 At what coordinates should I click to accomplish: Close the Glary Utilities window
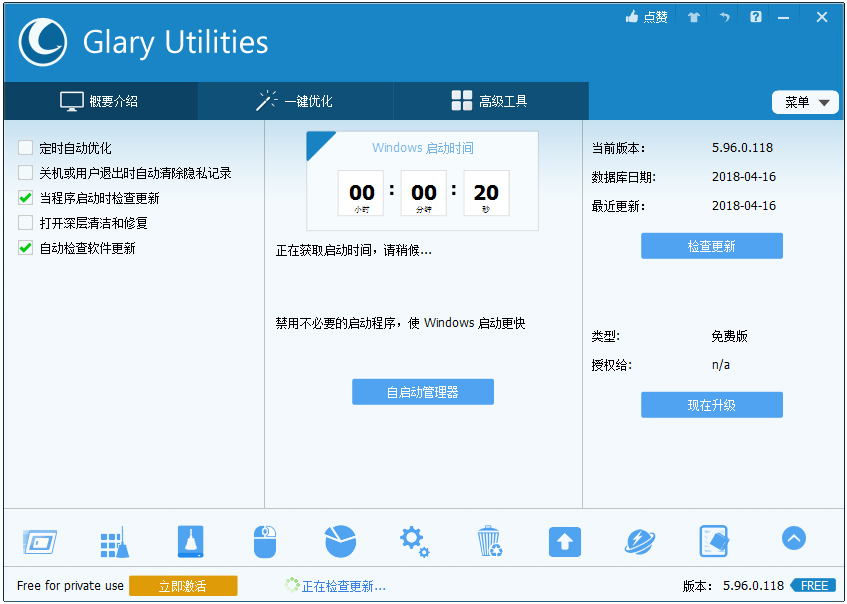coord(822,17)
